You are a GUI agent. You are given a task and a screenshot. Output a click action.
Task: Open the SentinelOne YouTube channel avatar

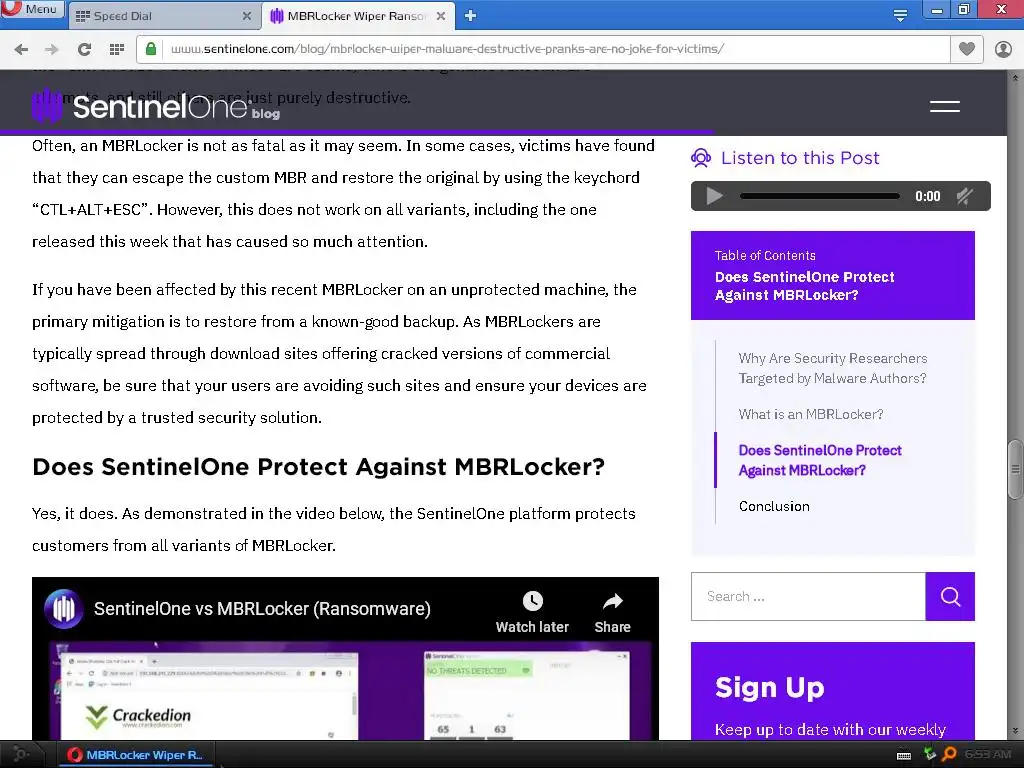[63, 609]
